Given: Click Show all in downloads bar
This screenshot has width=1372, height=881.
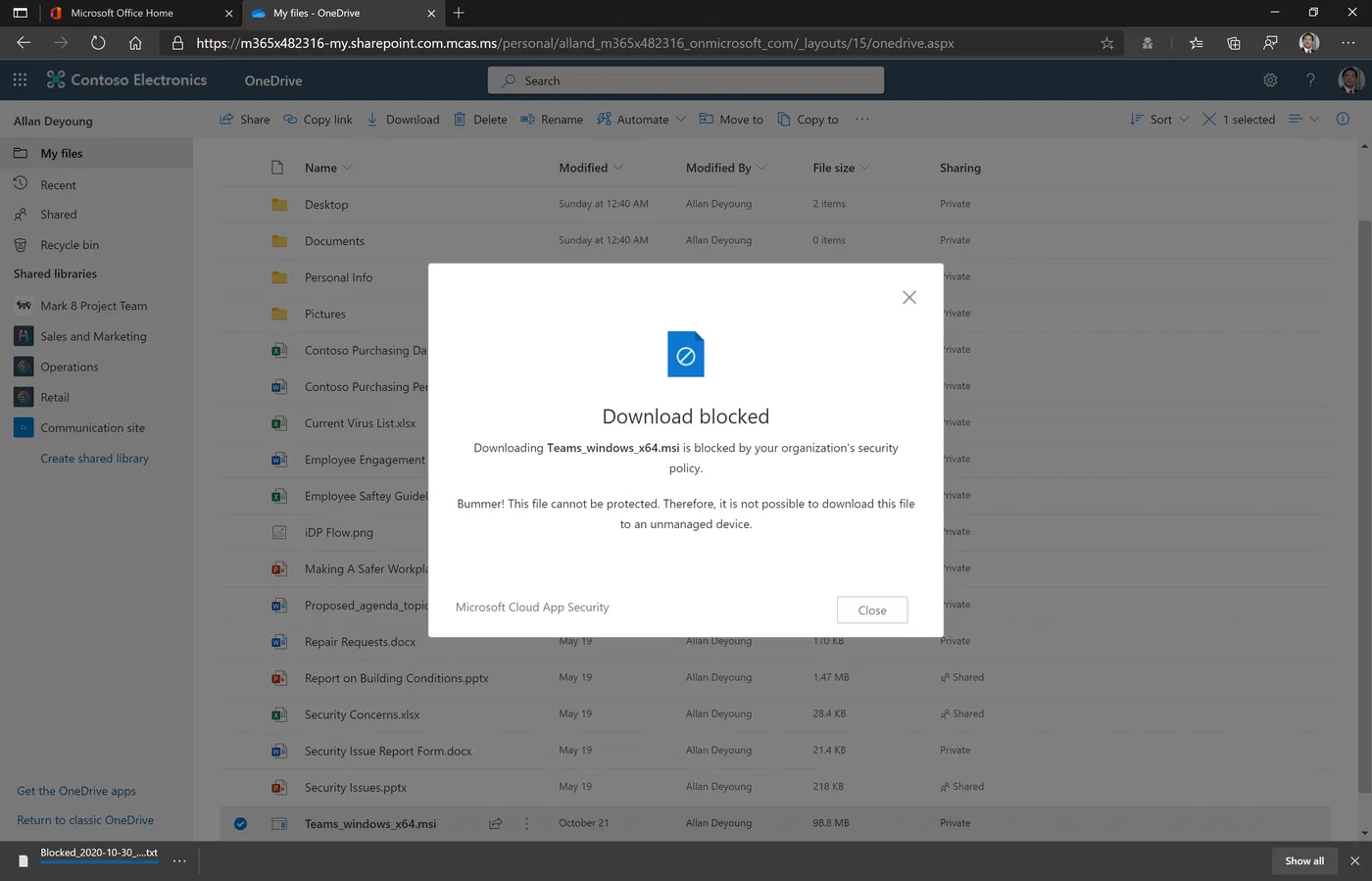Looking at the screenshot, I should click(1304, 861).
